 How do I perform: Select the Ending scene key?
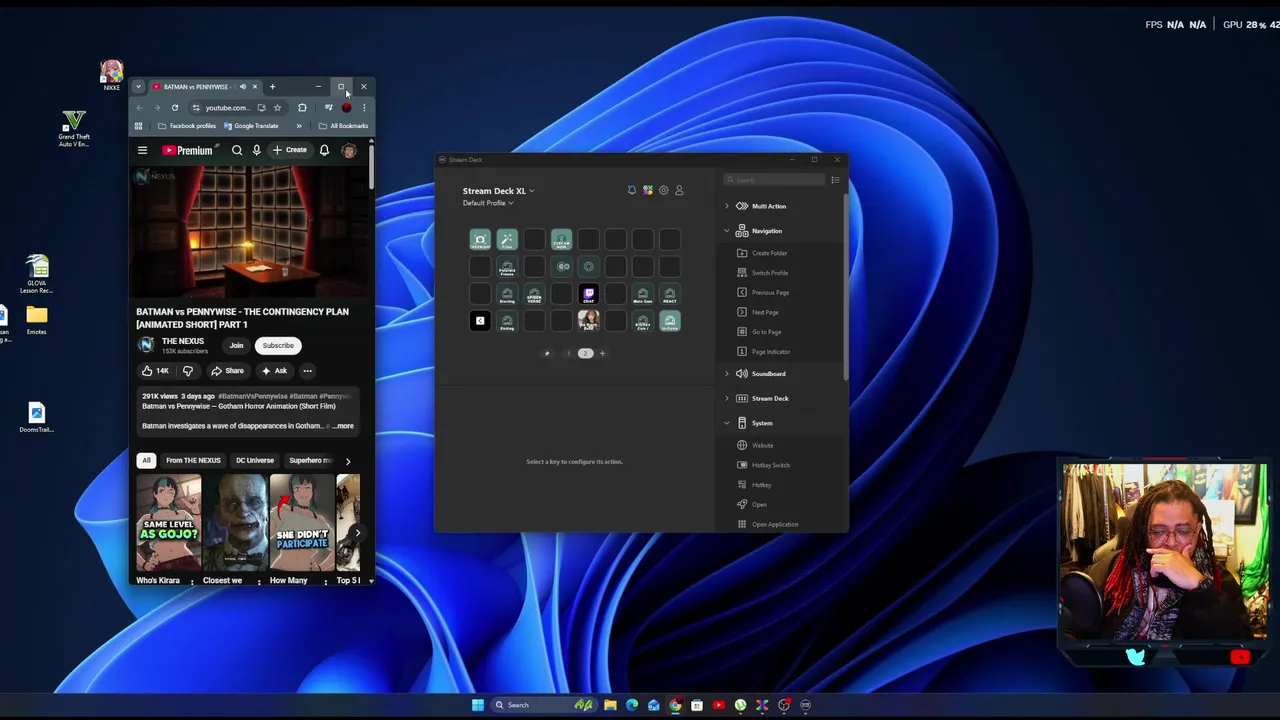pos(507,320)
